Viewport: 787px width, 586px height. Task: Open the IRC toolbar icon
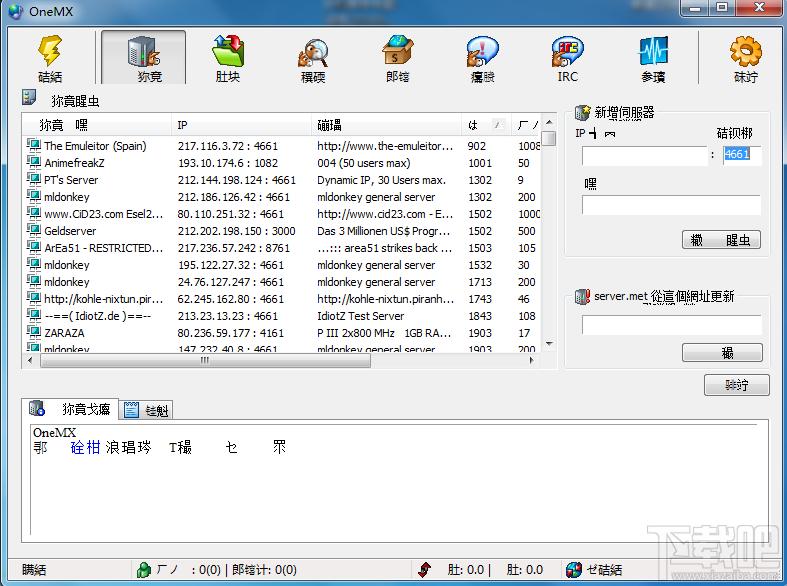tap(568, 51)
